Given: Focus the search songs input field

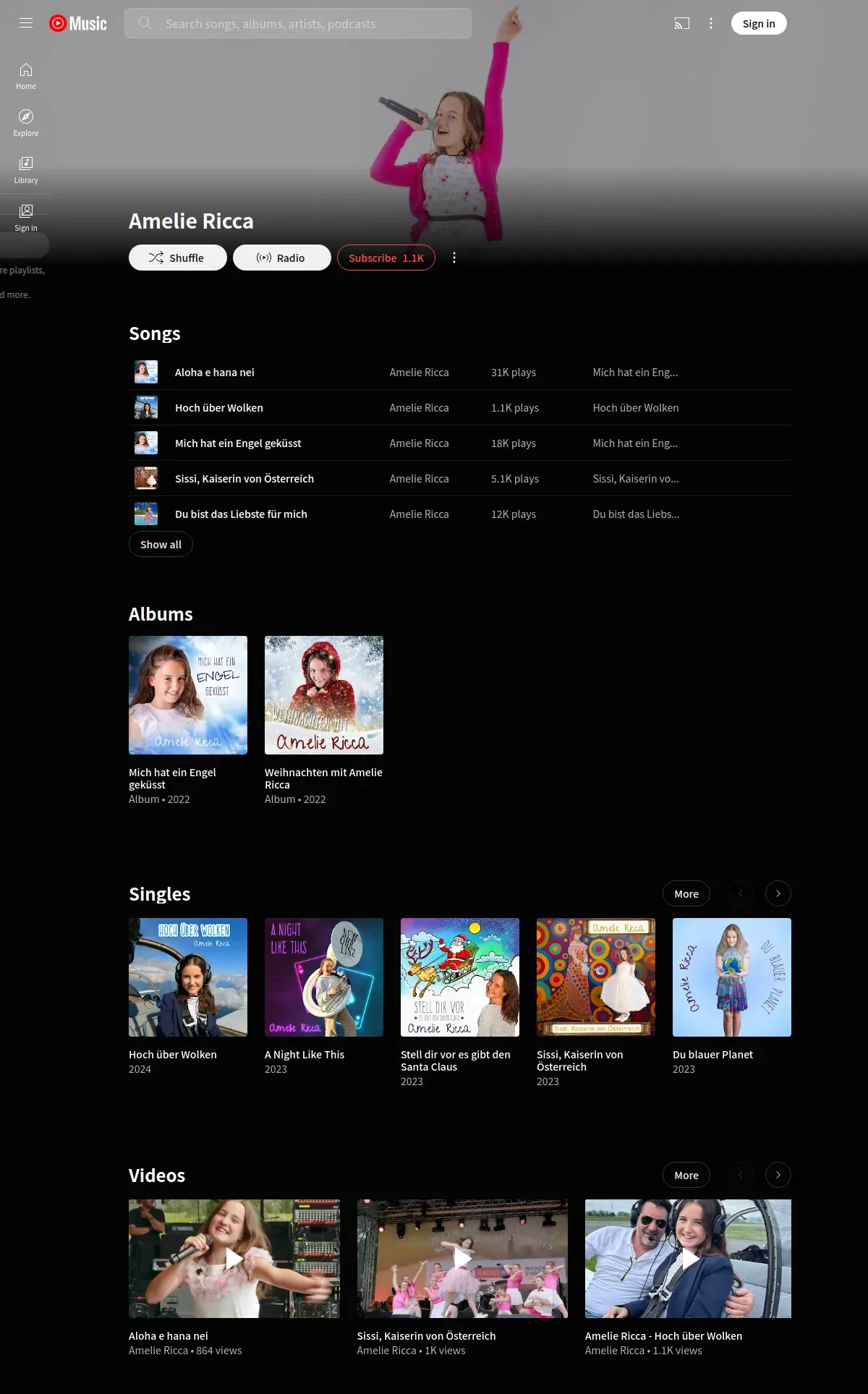Looking at the screenshot, I should (298, 23).
